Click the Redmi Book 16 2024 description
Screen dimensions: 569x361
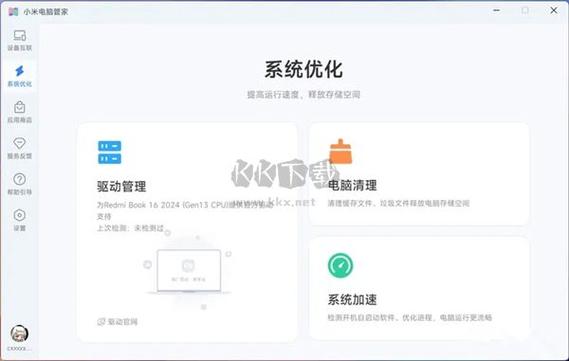coord(185,210)
